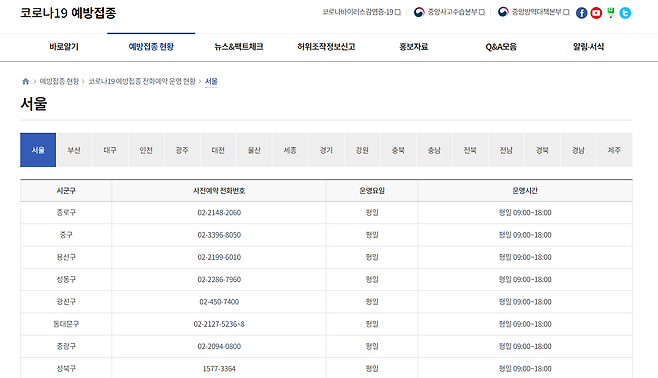
Task: Click the 코로나19 예방접종 전화예약 운영 현황 breadcrumb
Action: click(142, 81)
